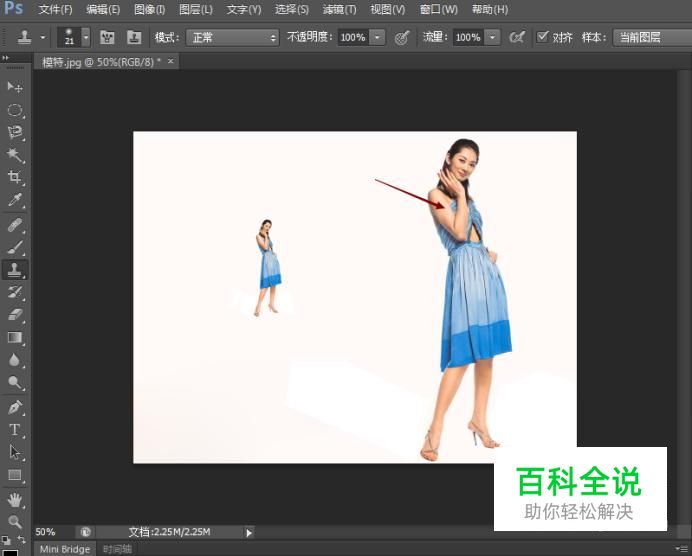Select the Zoom tool
The width and height of the screenshot is (692, 556).
(15, 522)
